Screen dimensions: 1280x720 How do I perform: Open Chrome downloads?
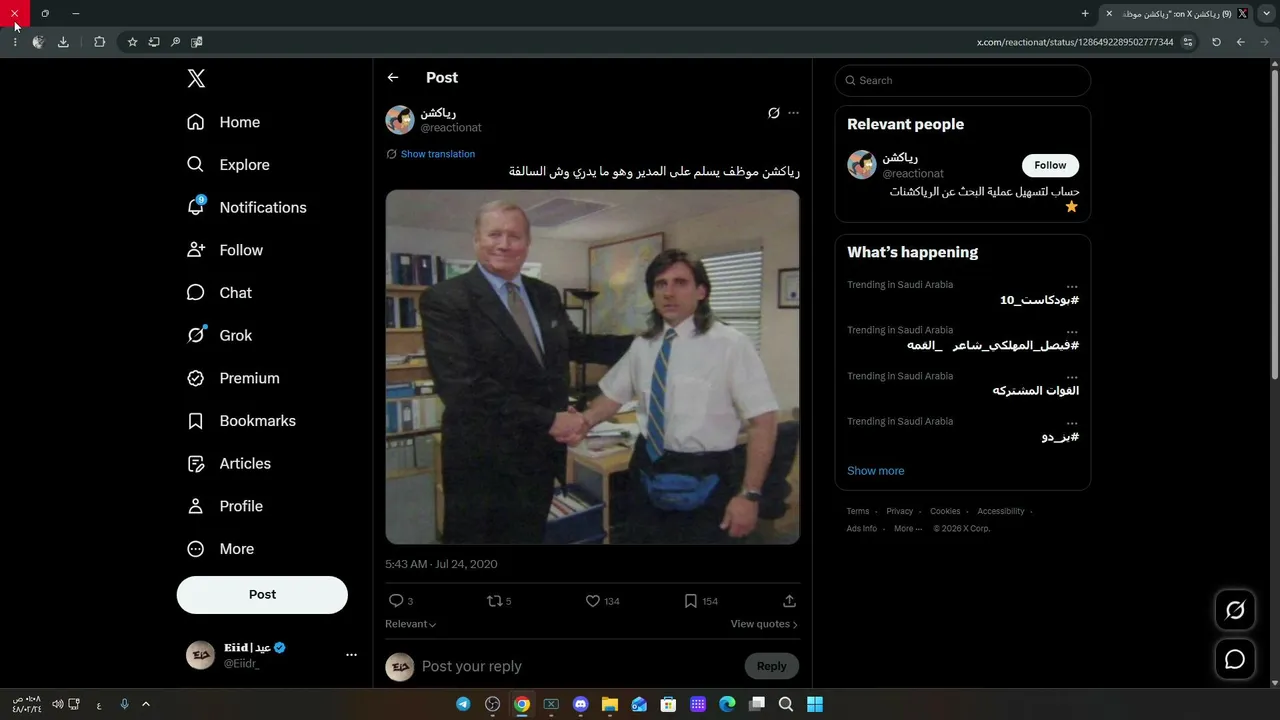point(64,42)
